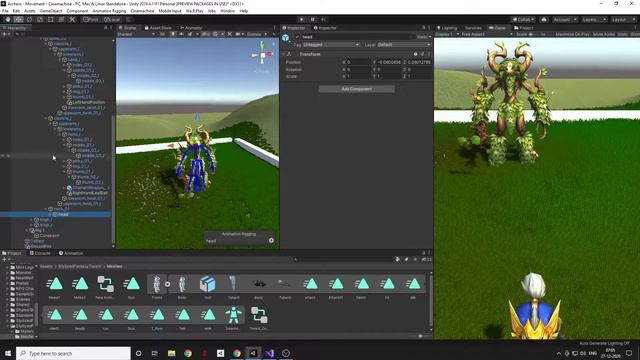Collapse the Treant model sub-assets arrow
Screen dimensions: 640x360
point(167,284)
